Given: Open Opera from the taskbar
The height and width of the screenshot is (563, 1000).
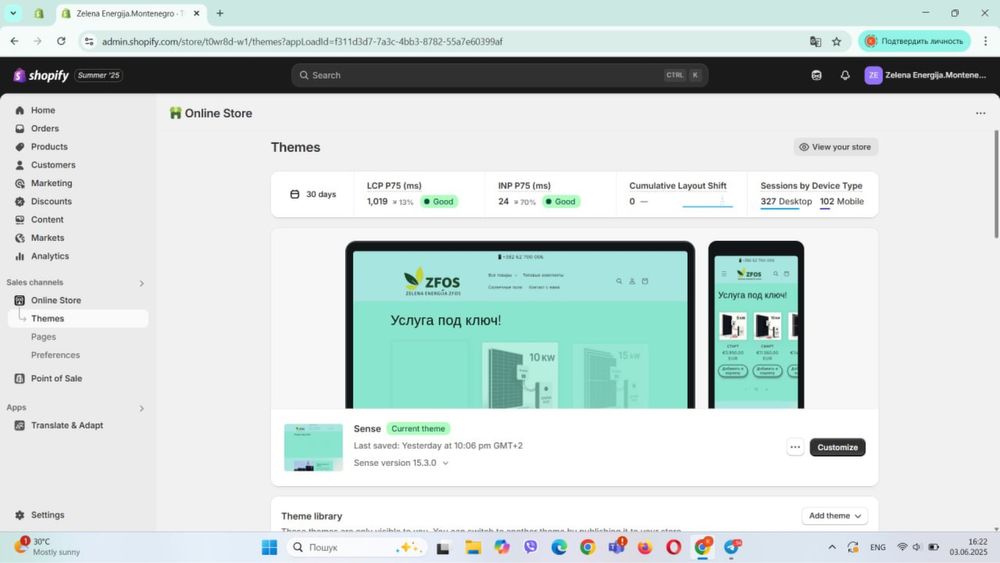Looking at the screenshot, I should 673,547.
